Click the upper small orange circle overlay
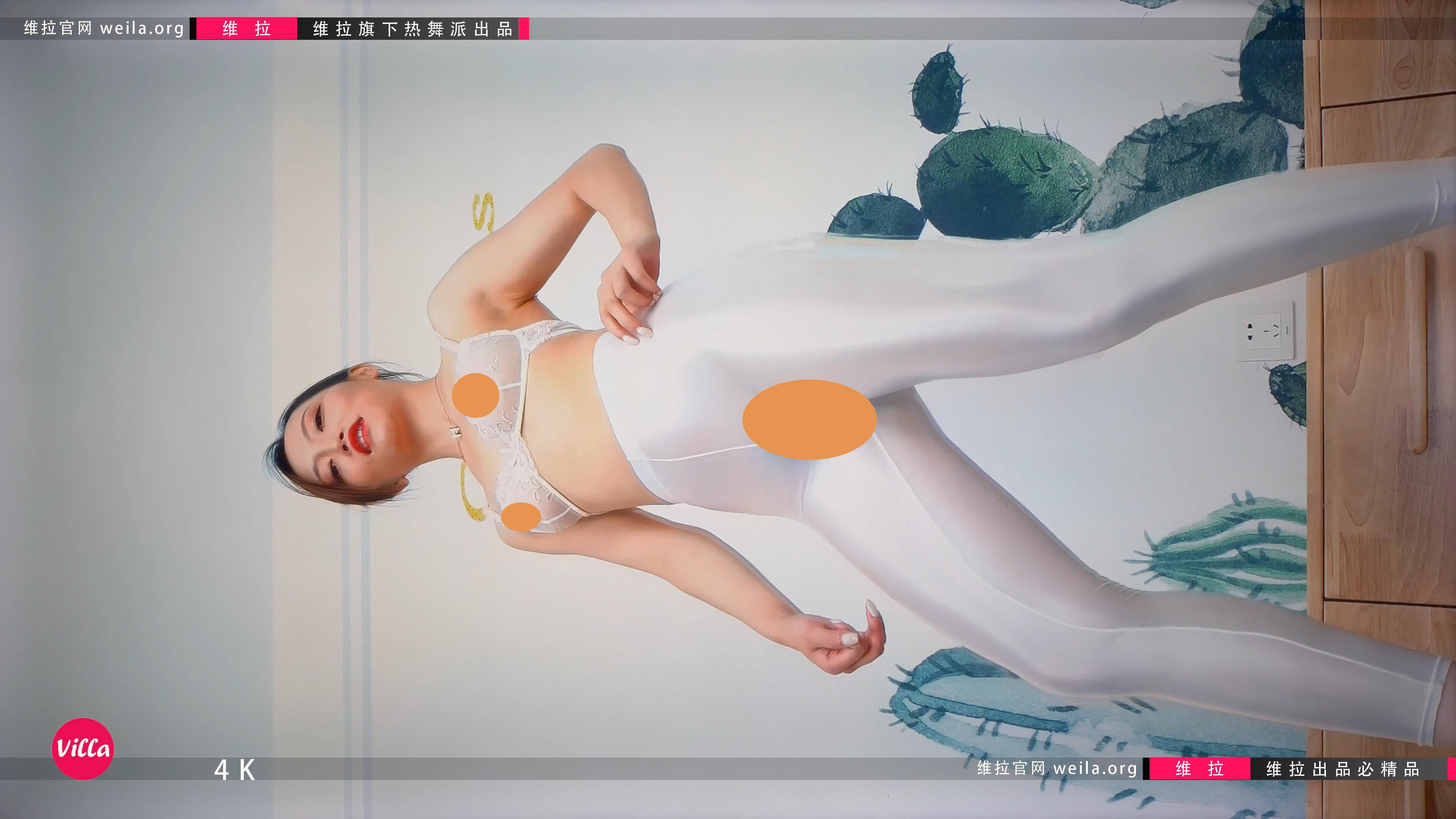Viewport: 1456px width, 819px height. [x=475, y=395]
